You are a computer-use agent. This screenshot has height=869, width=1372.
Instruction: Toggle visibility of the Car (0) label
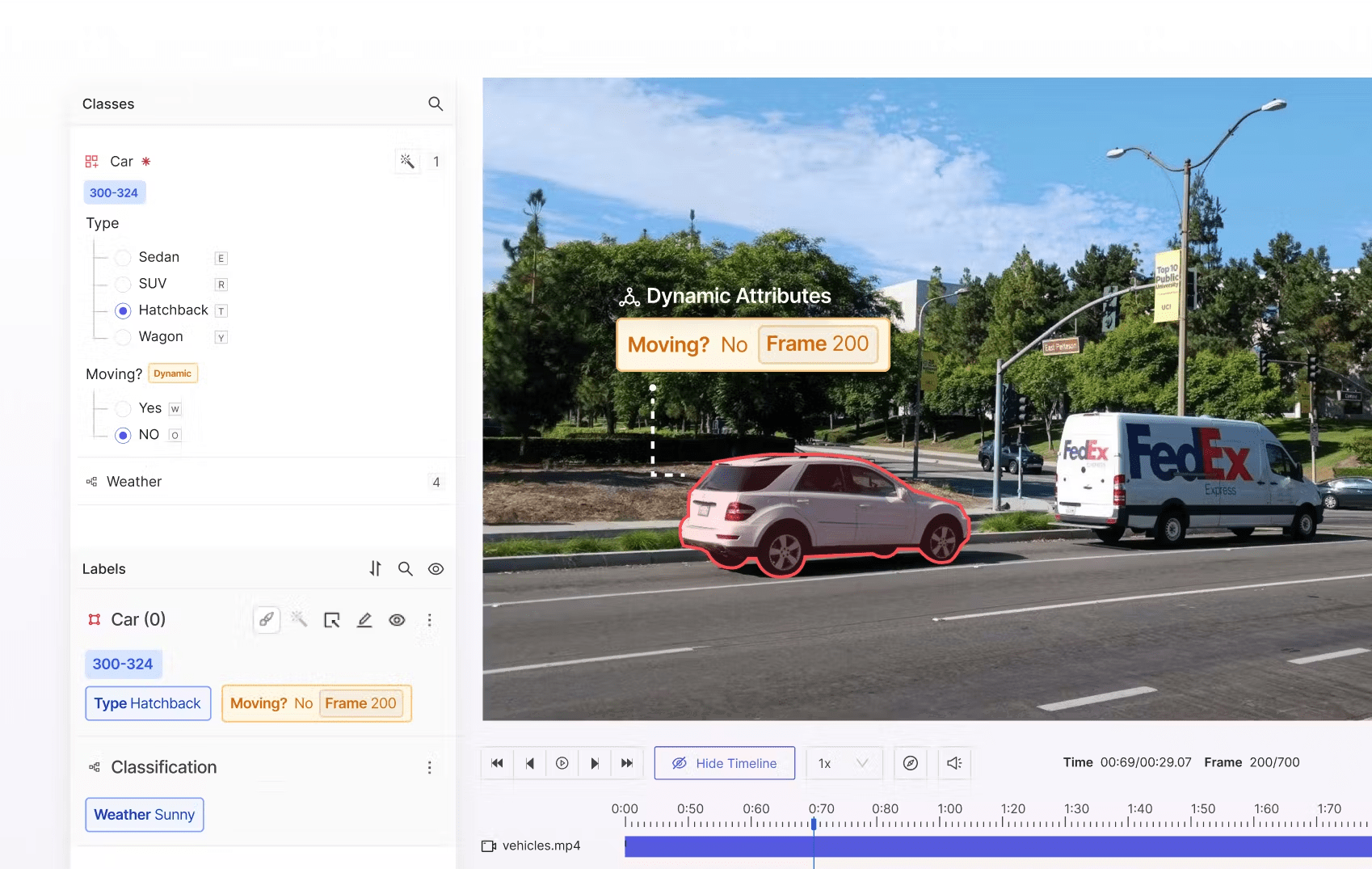(x=397, y=620)
